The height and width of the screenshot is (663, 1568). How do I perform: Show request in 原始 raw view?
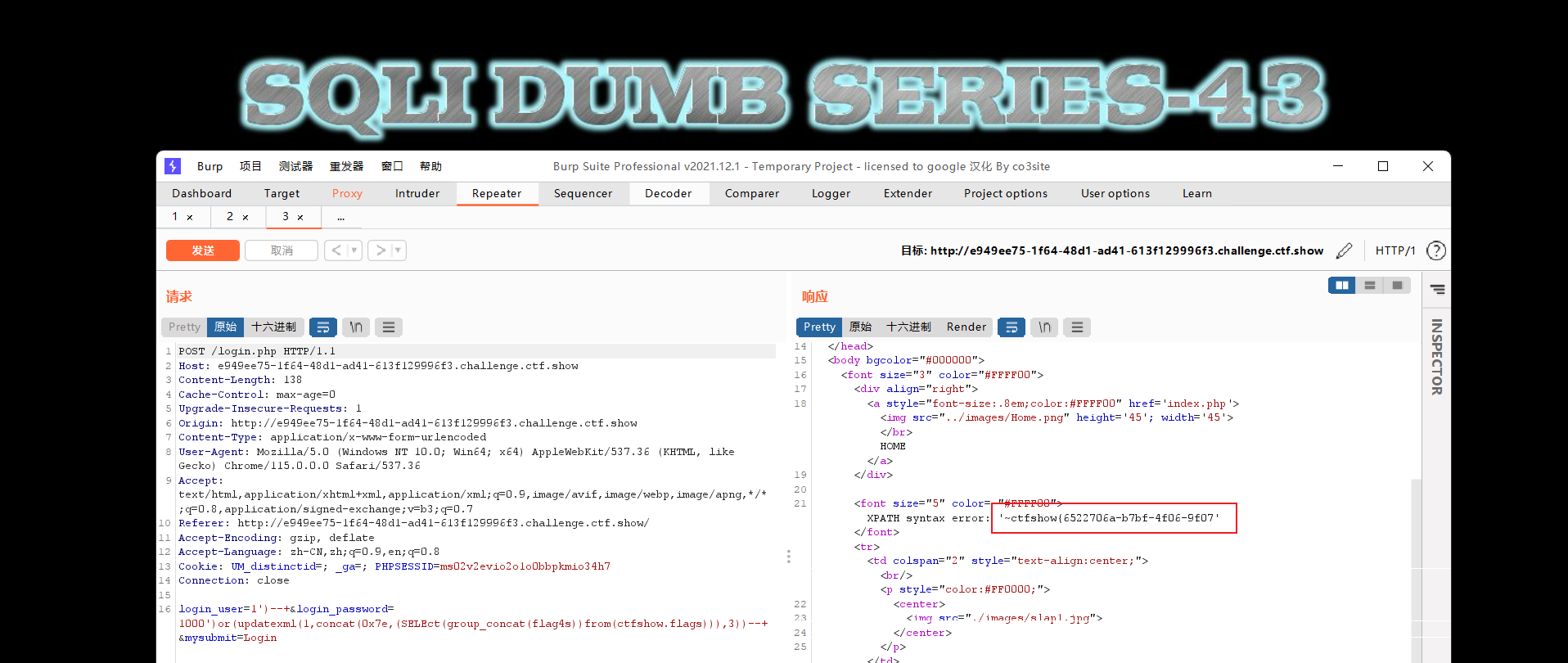[x=225, y=327]
